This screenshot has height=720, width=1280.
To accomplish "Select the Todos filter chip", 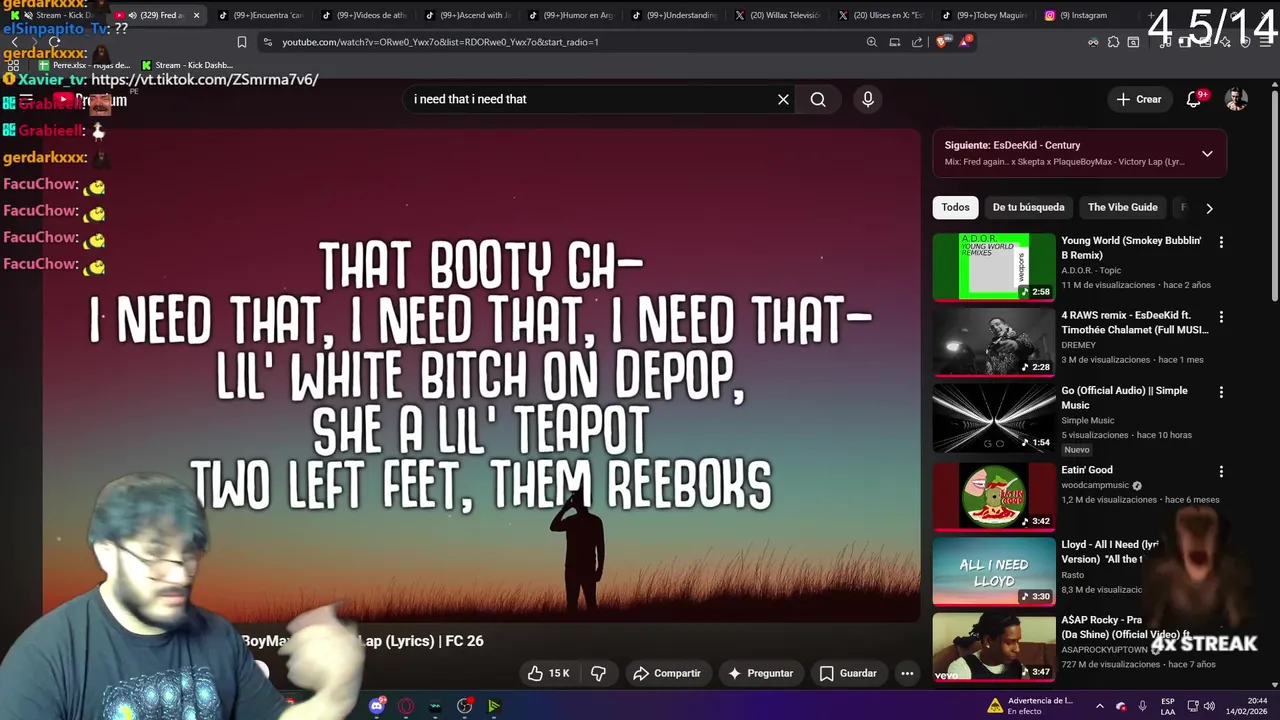I will [x=955, y=207].
